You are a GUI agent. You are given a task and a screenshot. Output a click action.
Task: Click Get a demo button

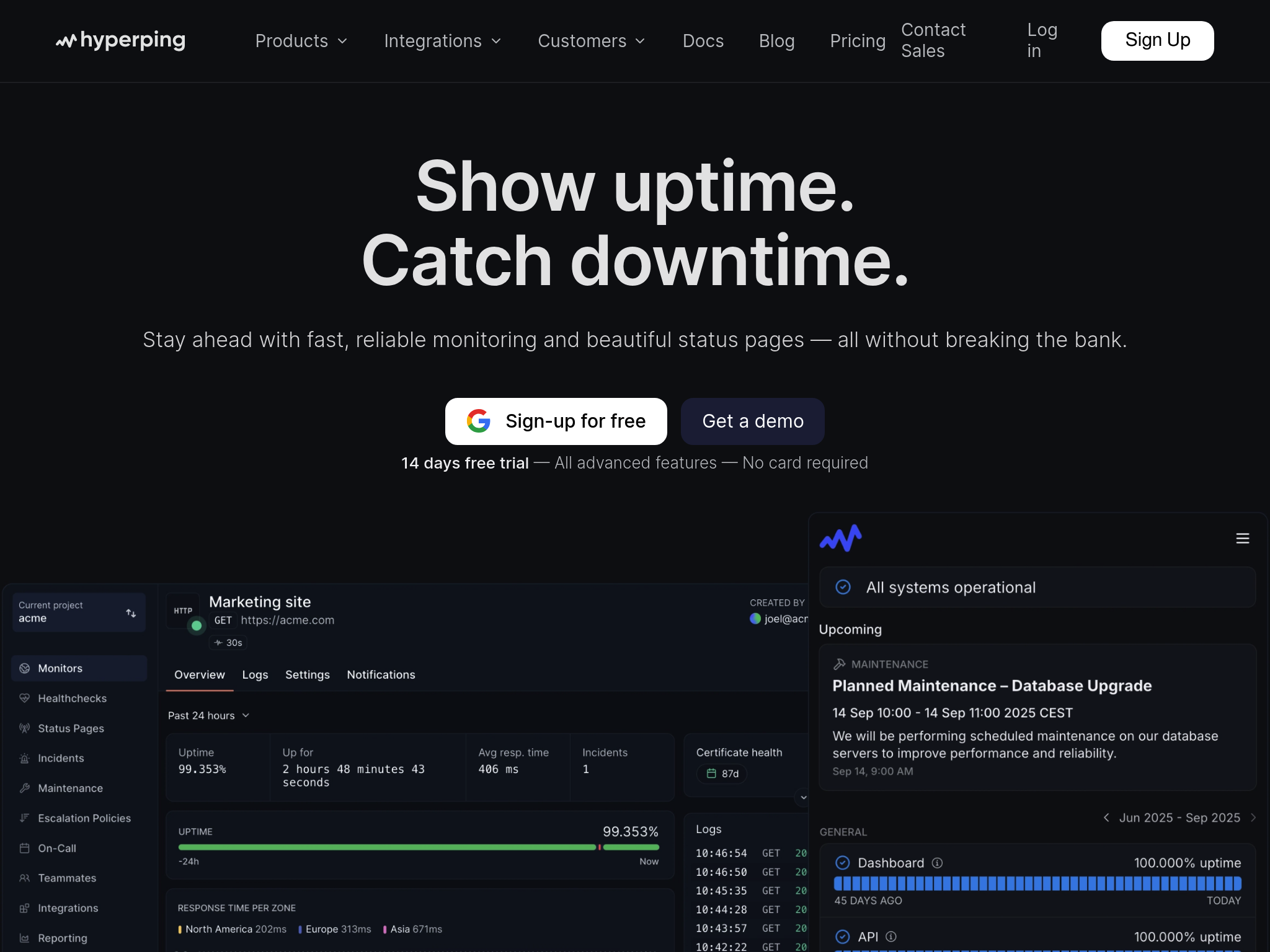click(x=752, y=421)
